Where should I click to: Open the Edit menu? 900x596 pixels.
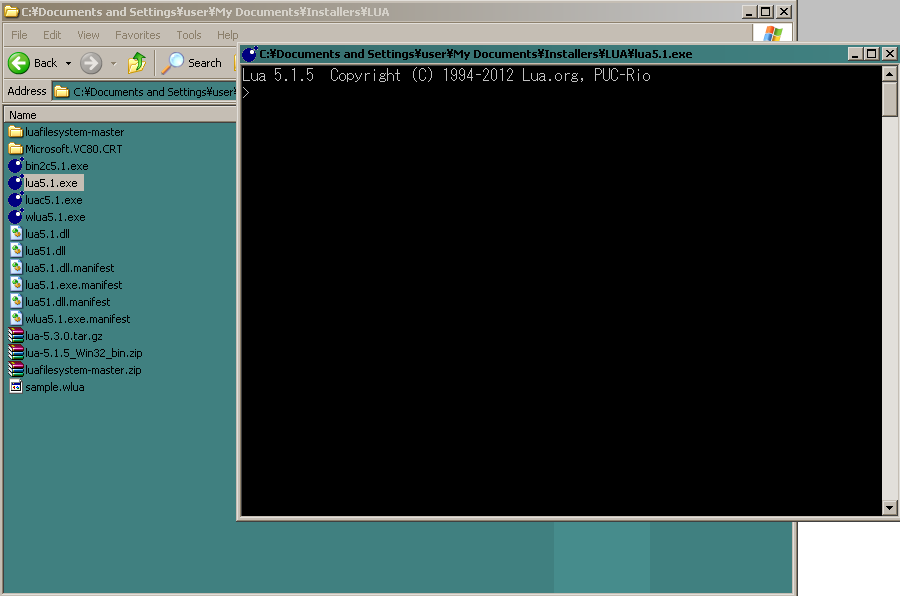(52, 35)
